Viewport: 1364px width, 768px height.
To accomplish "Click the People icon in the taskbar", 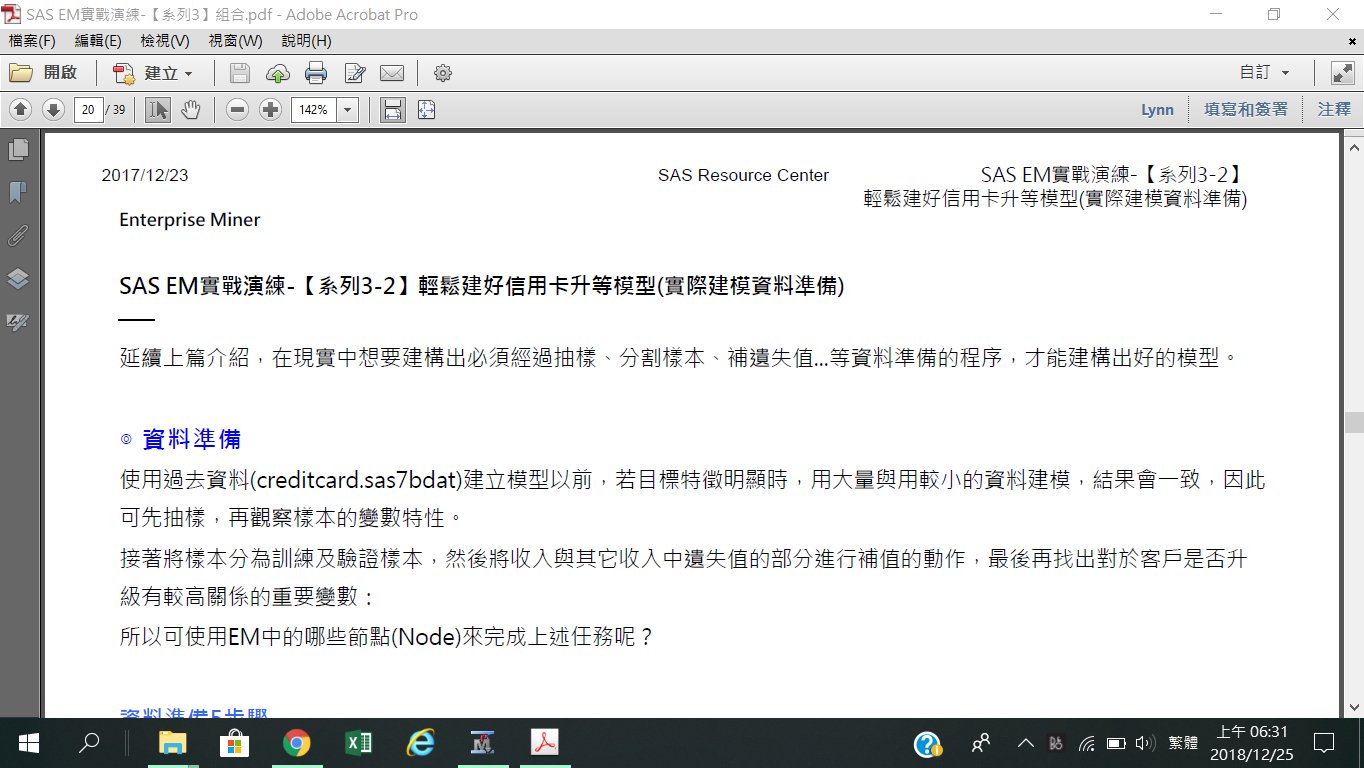I will [x=981, y=743].
